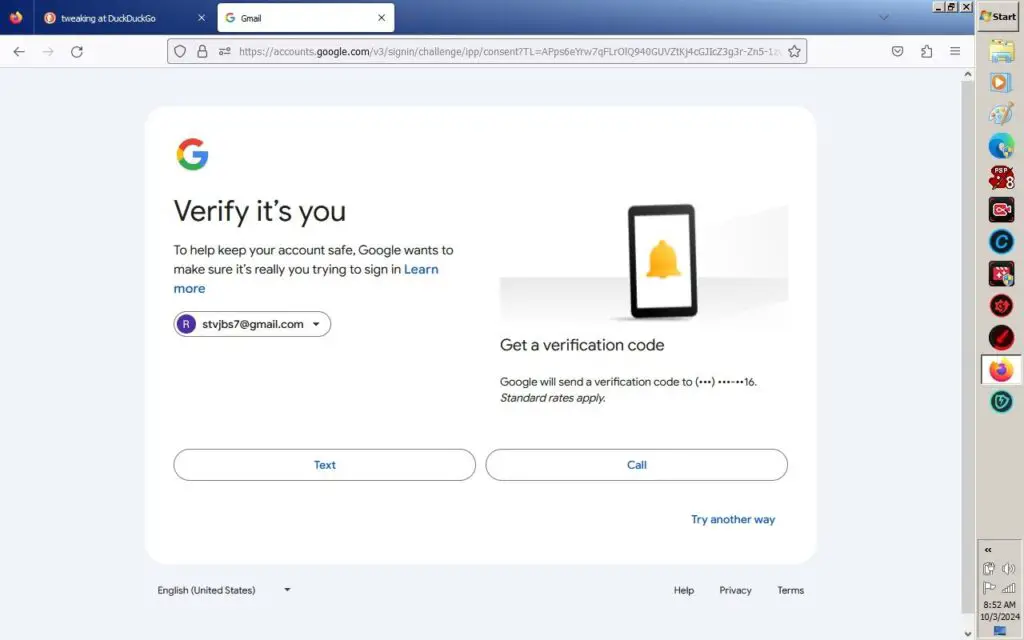The width and height of the screenshot is (1024, 640).
Task: Go back to the previous page
Action: point(19,52)
